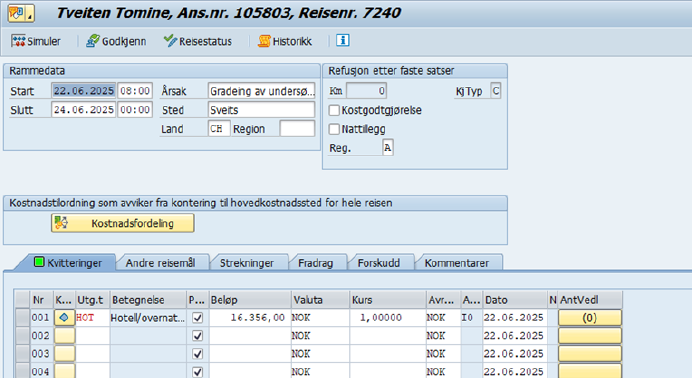The height and width of the screenshot is (378, 692).
Task: Click the AntVedl button in row 003
Action: 590,354
